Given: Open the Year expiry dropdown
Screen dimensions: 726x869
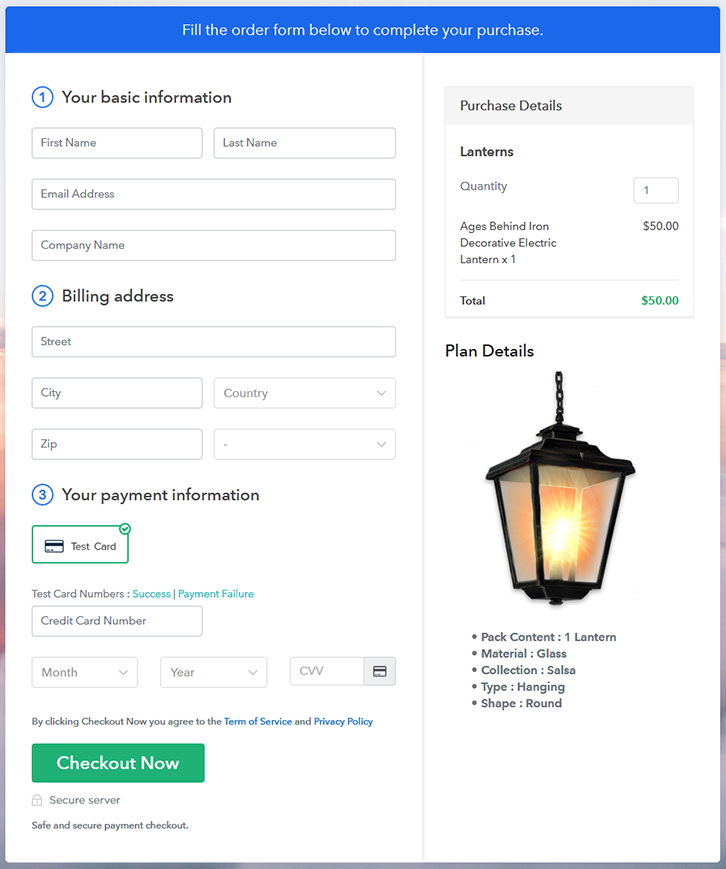Looking at the screenshot, I should 213,672.
